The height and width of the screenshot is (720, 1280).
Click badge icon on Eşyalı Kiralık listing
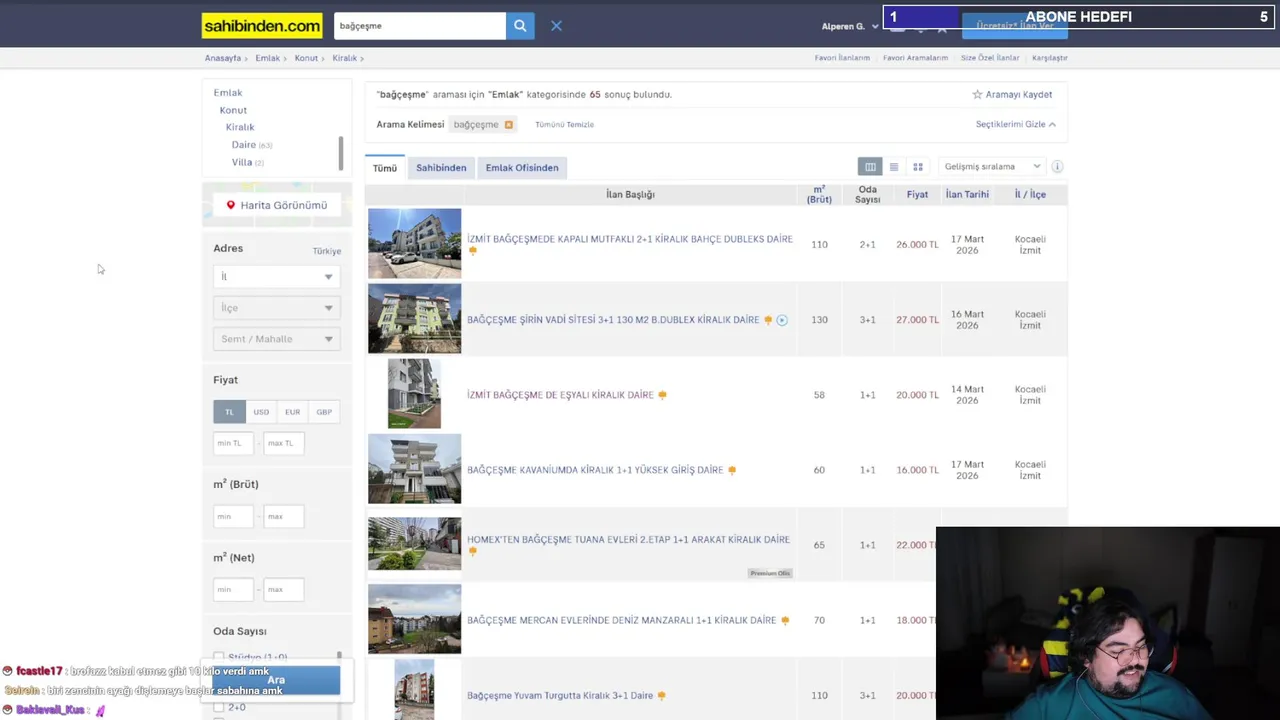(x=662, y=395)
